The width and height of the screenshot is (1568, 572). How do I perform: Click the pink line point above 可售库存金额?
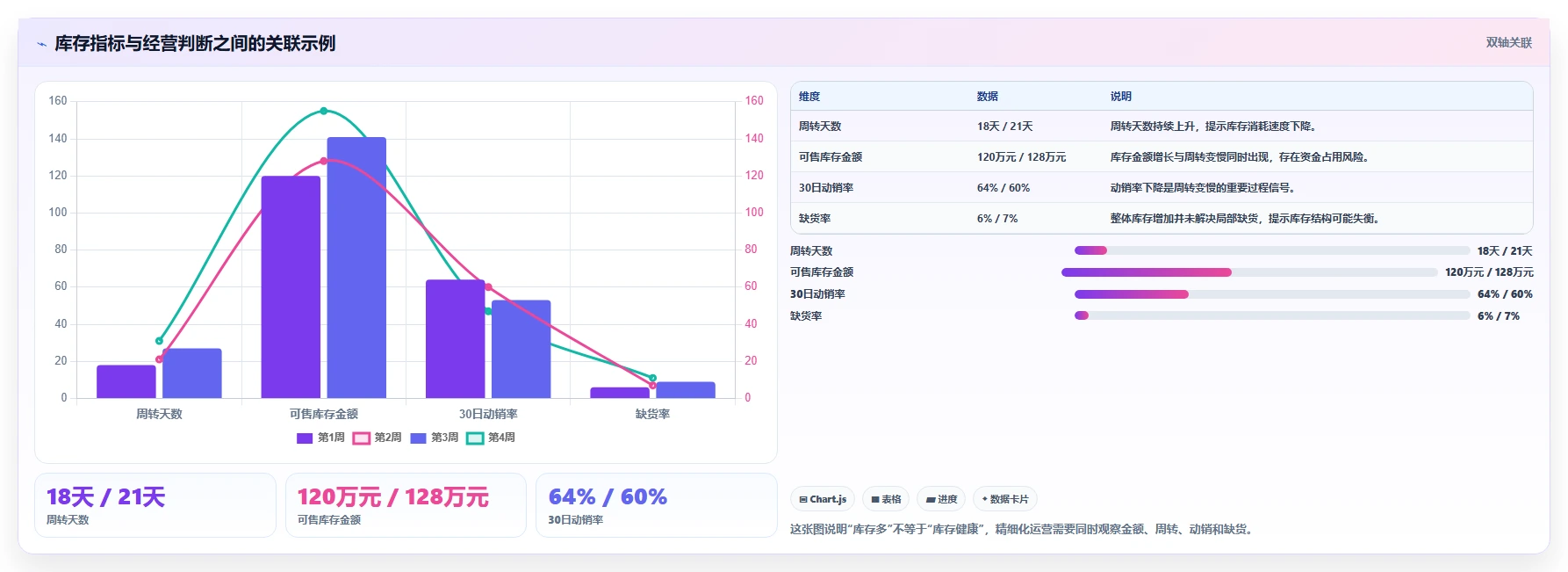323,161
